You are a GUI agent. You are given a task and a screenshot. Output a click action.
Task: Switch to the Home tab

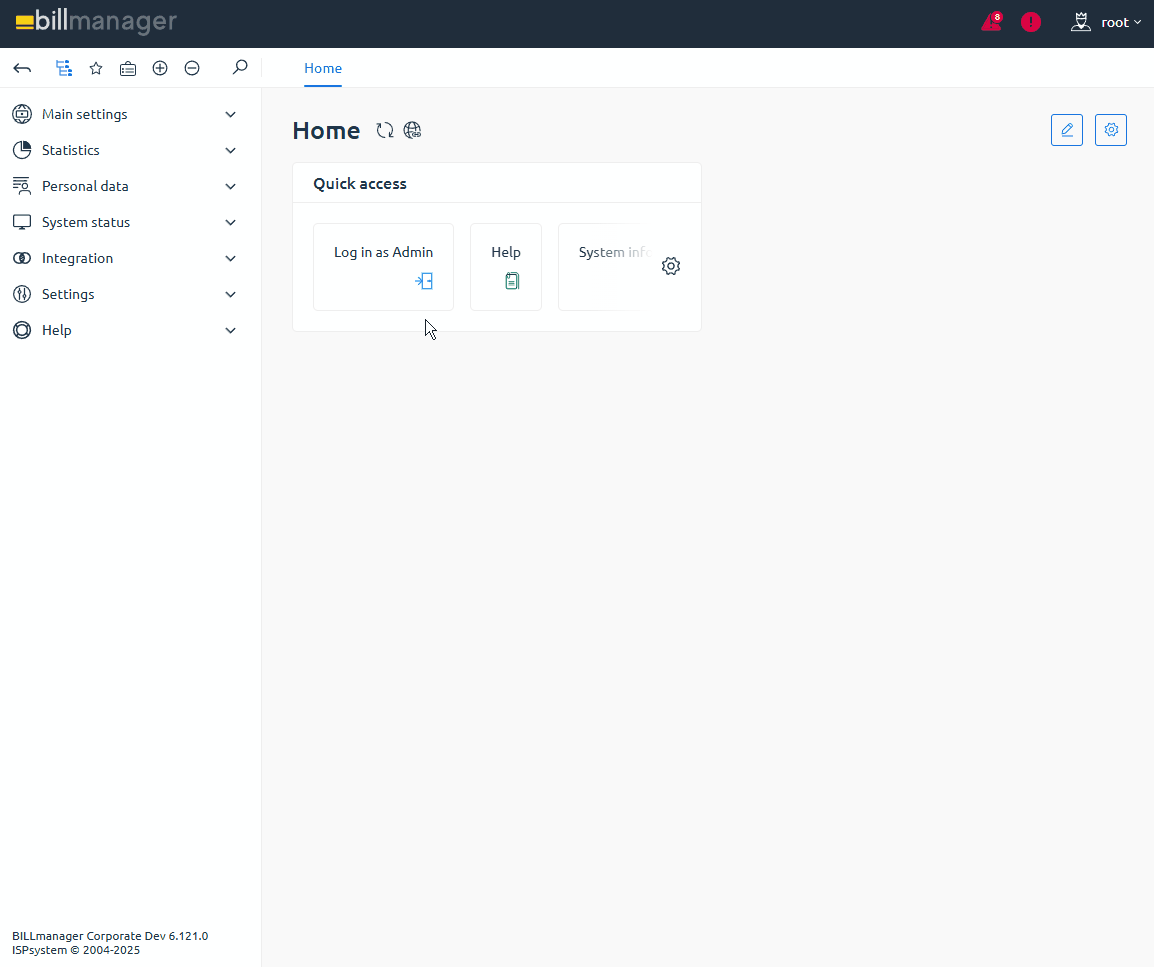[x=323, y=68]
